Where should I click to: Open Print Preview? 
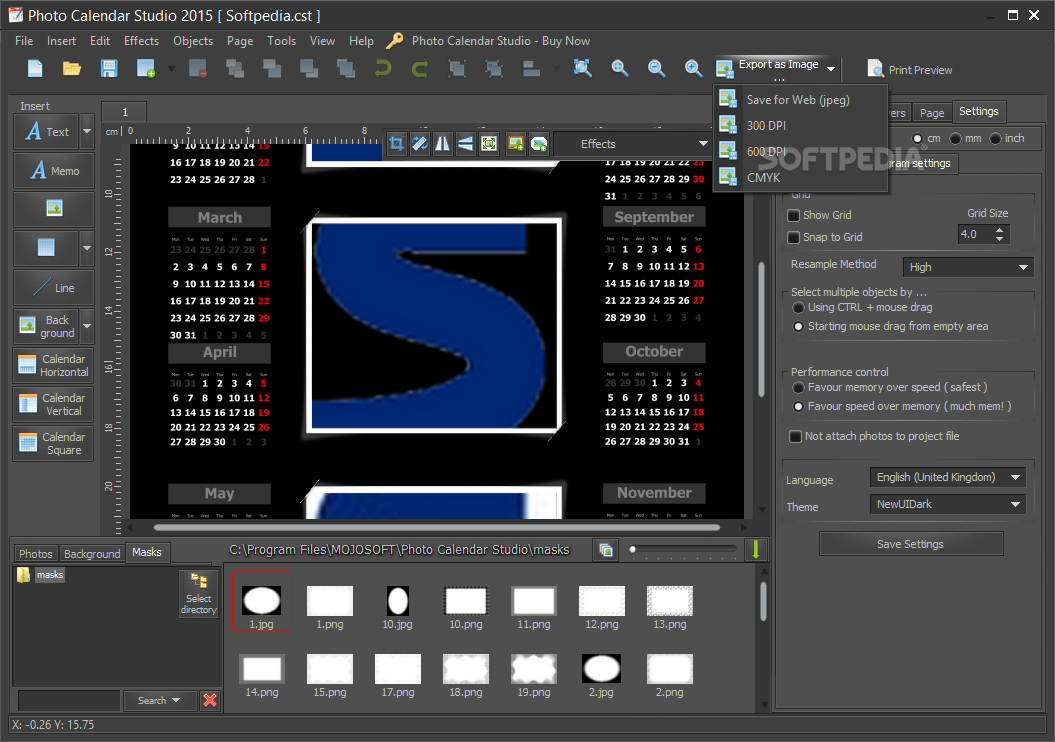point(910,69)
